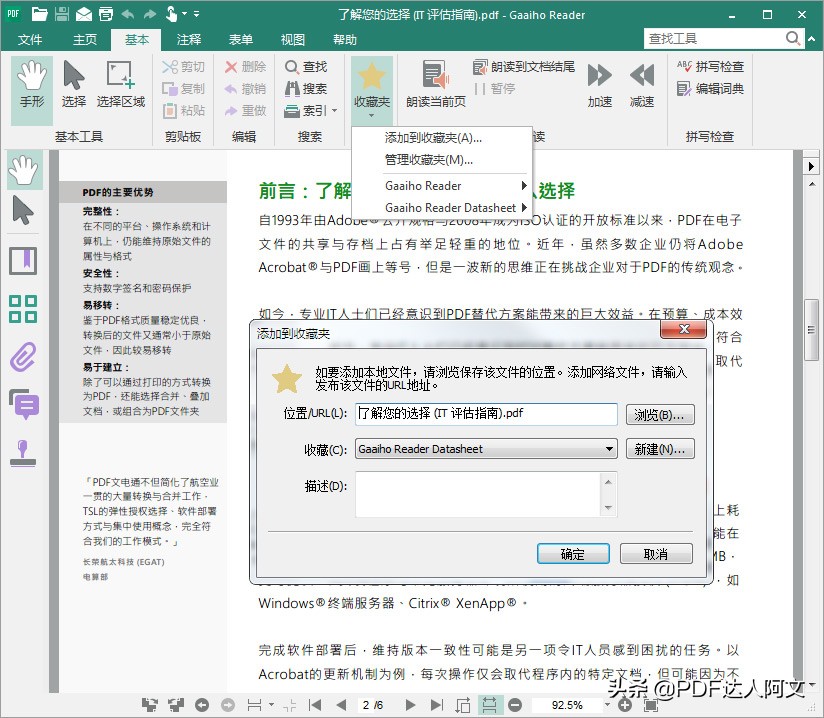Click the 查找工具 search field
The height and width of the screenshot is (718, 824).
pyautogui.click(x=715, y=38)
